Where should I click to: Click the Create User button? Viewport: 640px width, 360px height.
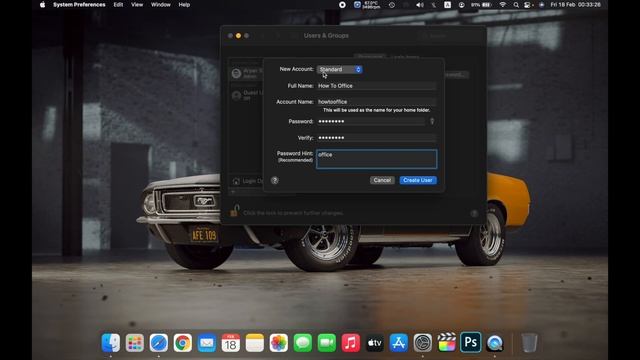coord(418,180)
